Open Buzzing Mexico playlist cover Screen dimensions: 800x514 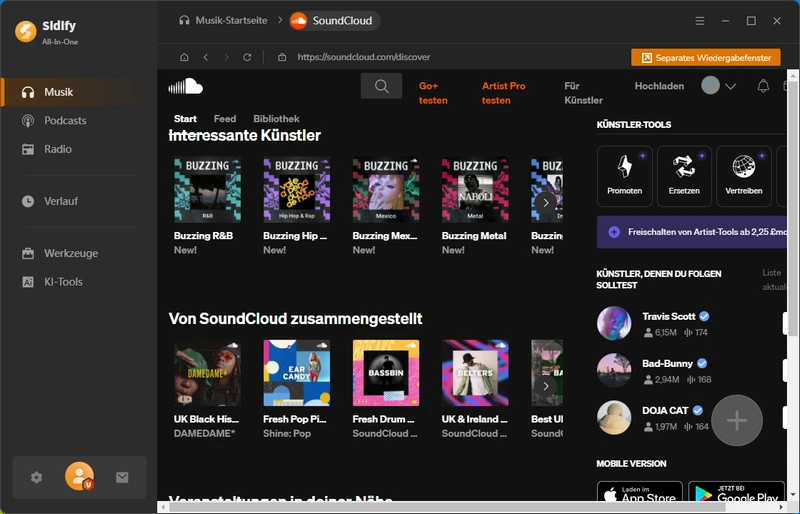point(386,190)
